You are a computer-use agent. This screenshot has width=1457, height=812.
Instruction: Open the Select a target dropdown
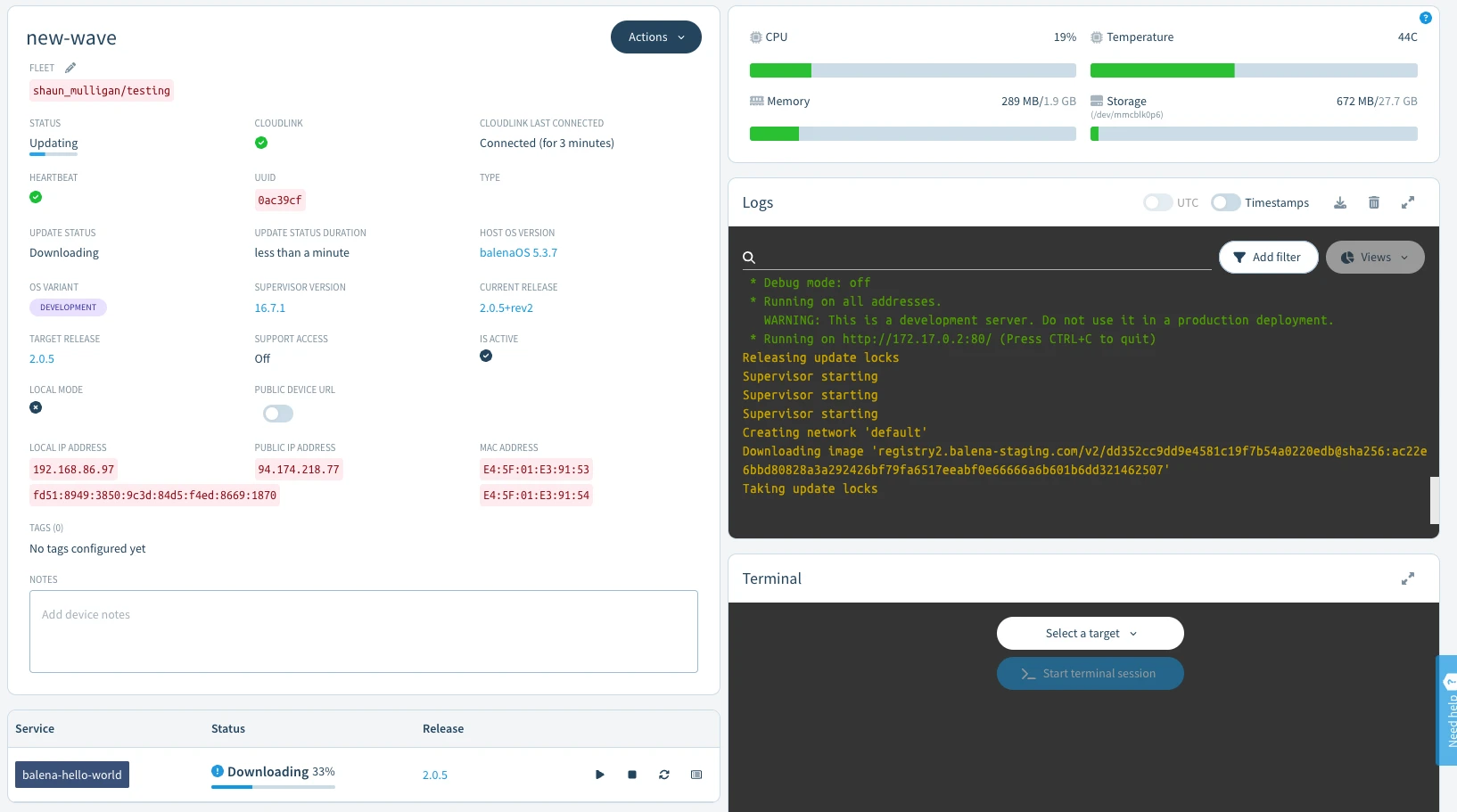click(1090, 633)
